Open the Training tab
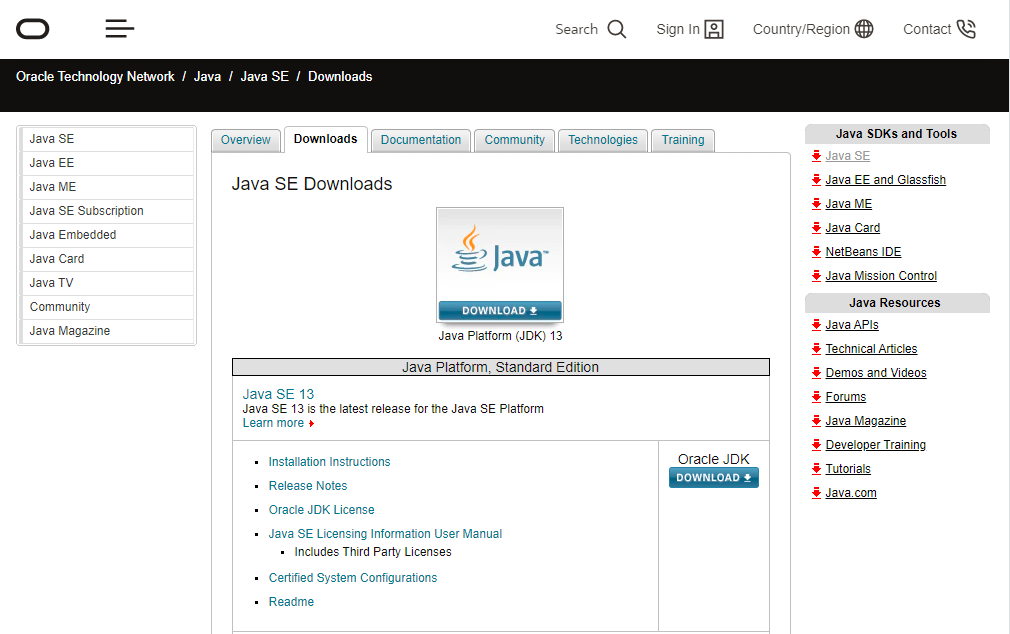The width and height of the screenshot is (1010, 634). point(683,140)
